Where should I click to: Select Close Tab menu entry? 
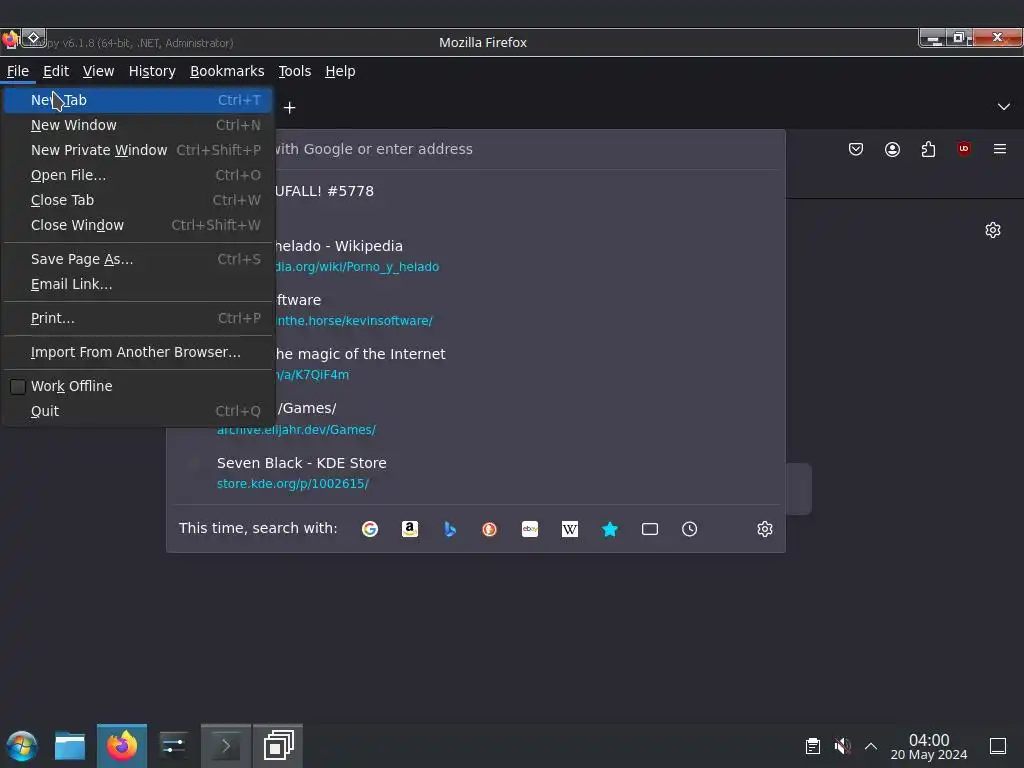click(138, 200)
